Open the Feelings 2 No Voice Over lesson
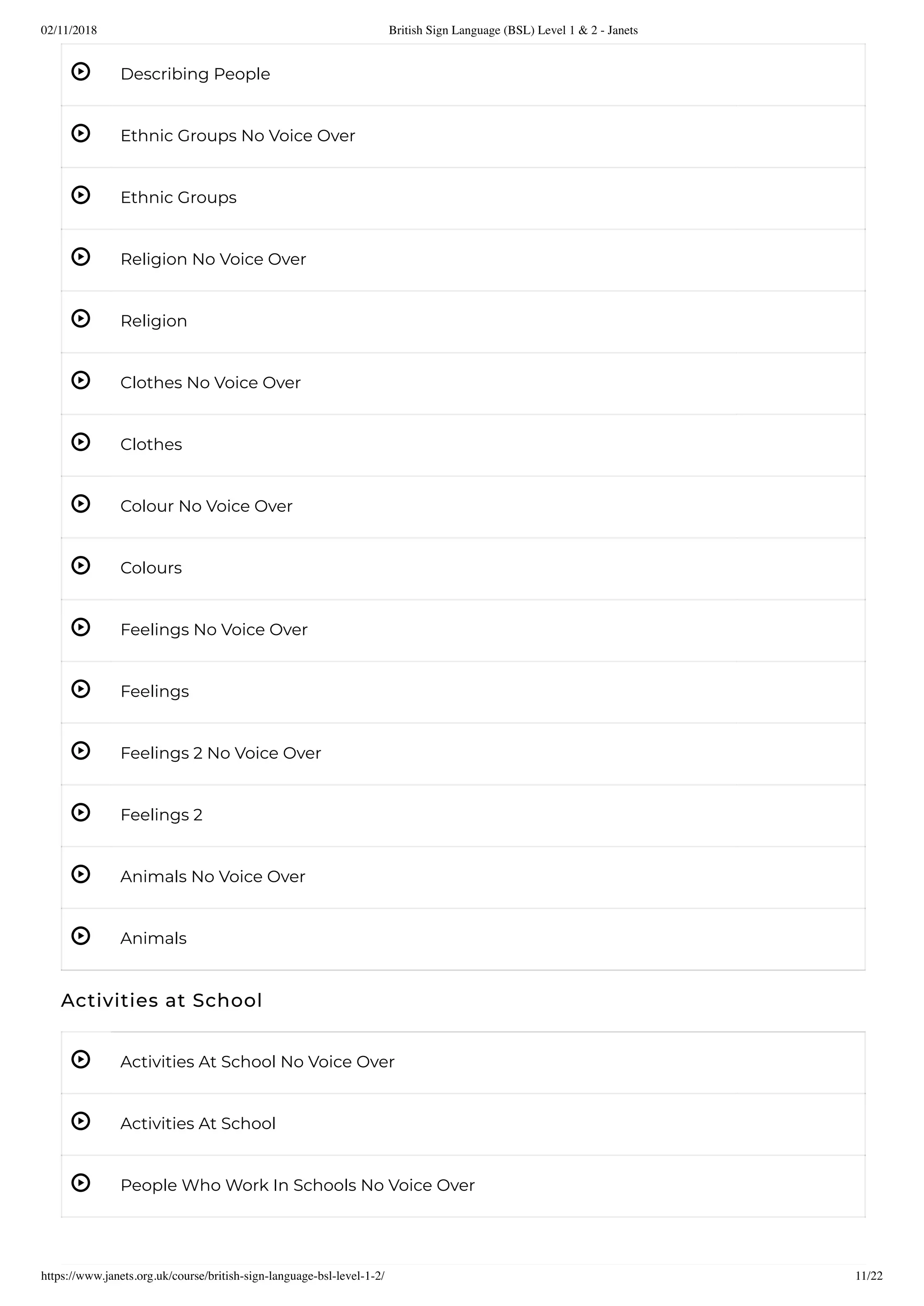The height and width of the screenshot is (1306, 924). [x=220, y=754]
